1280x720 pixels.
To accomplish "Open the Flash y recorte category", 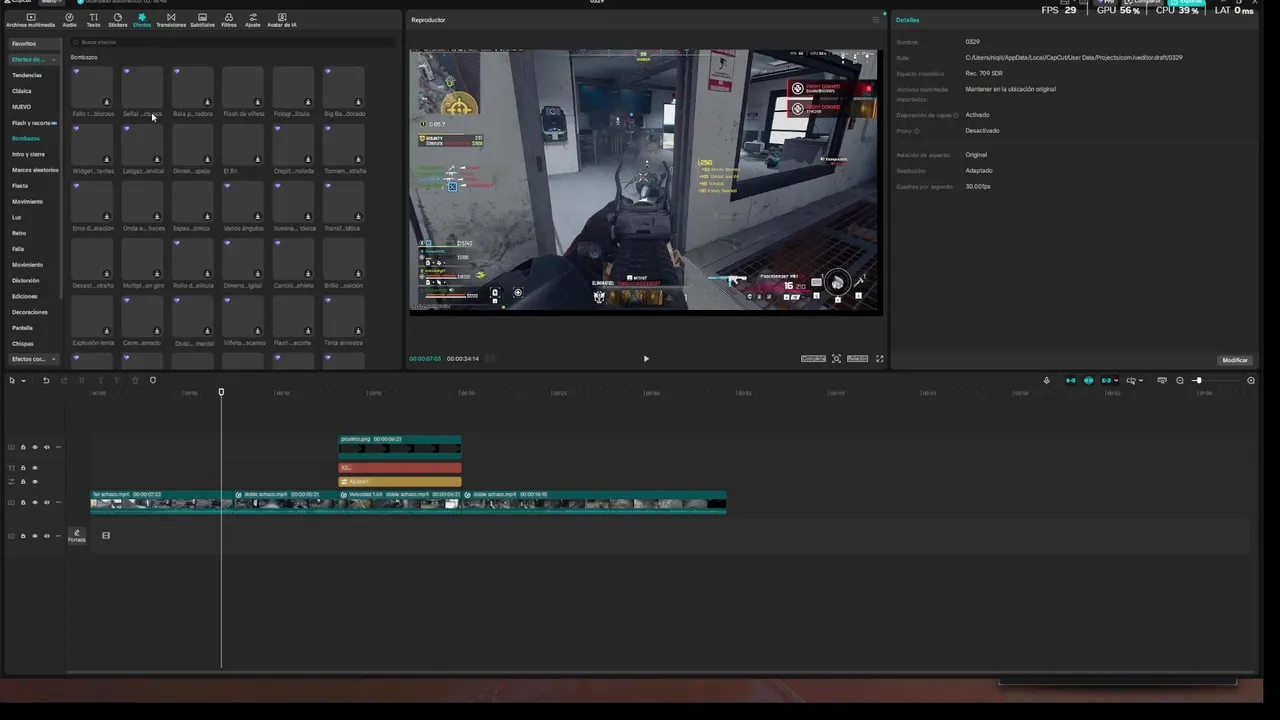I will coord(32,123).
